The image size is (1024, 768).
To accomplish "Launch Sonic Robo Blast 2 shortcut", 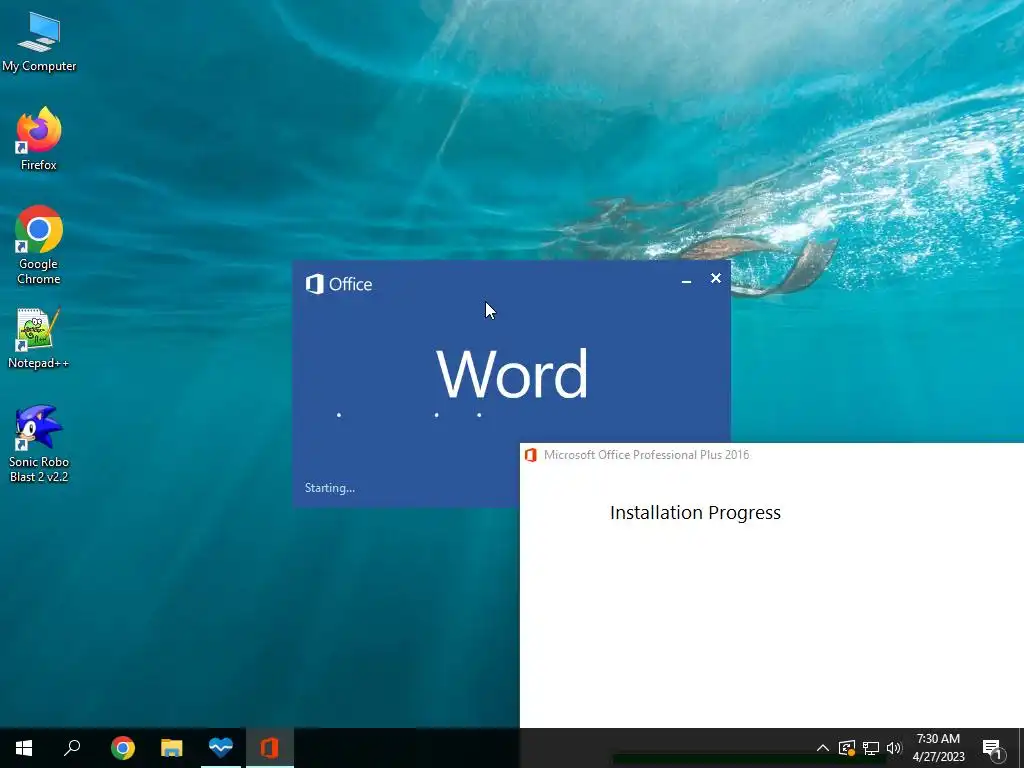I will (39, 443).
